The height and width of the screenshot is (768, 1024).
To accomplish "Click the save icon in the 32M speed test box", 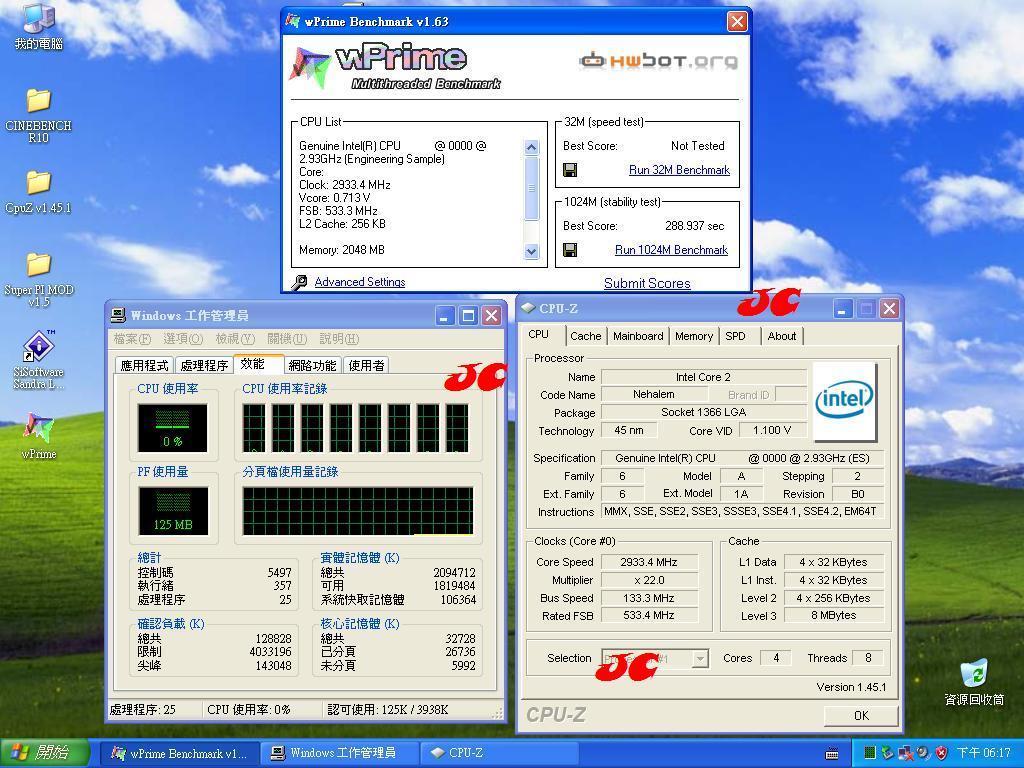I will coord(570,170).
